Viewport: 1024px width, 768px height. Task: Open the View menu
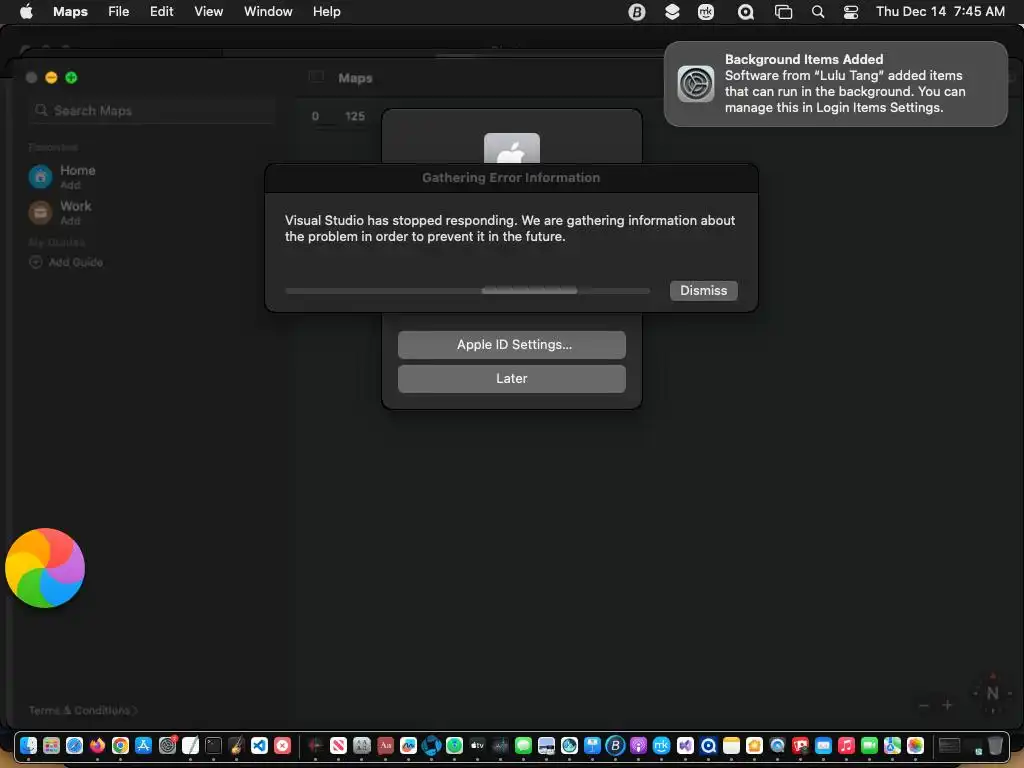(x=208, y=11)
